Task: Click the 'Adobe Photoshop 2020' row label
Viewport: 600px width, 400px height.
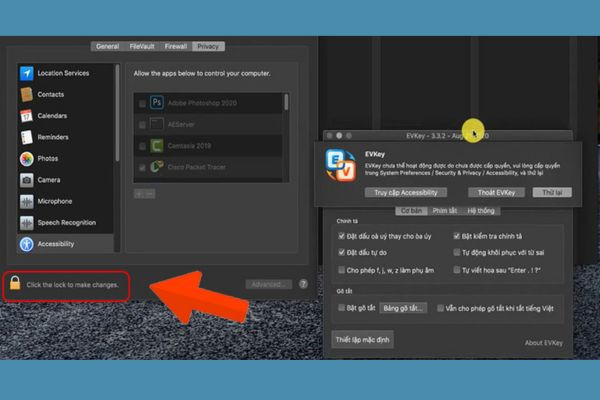Action: click(x=202, y=103)
